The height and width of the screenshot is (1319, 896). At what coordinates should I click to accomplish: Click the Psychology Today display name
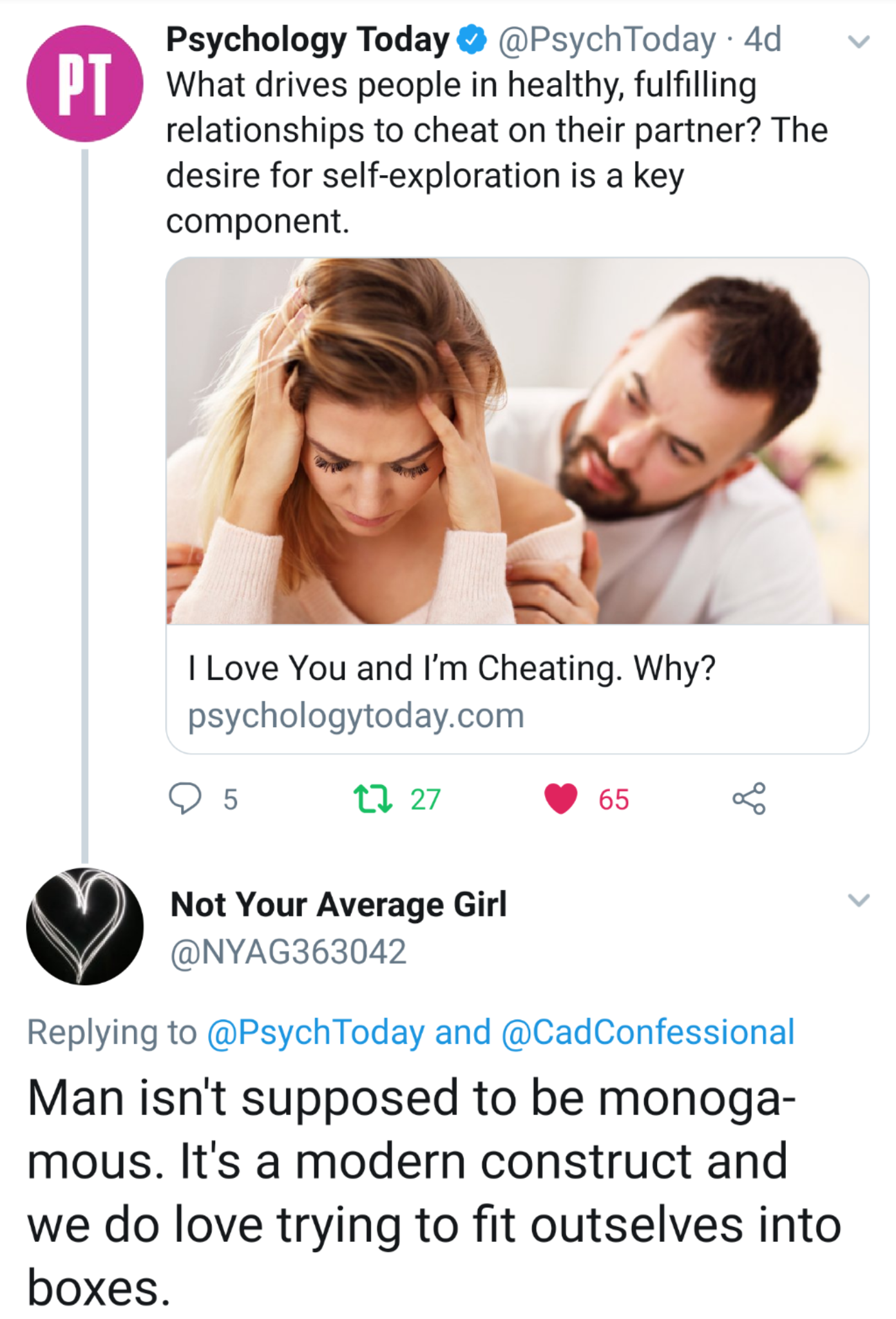(307, 40)
